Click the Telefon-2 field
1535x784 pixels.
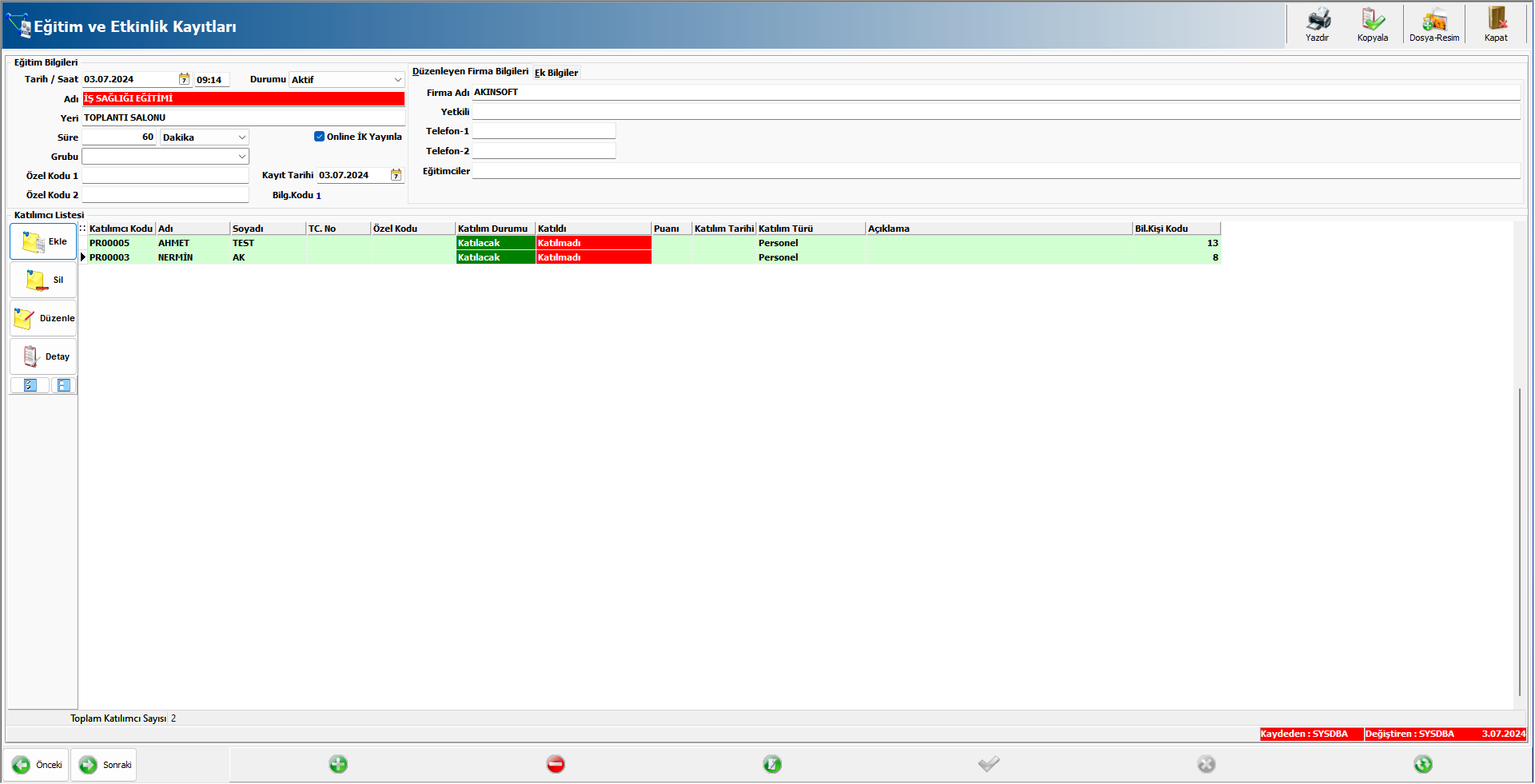point(544,151)
